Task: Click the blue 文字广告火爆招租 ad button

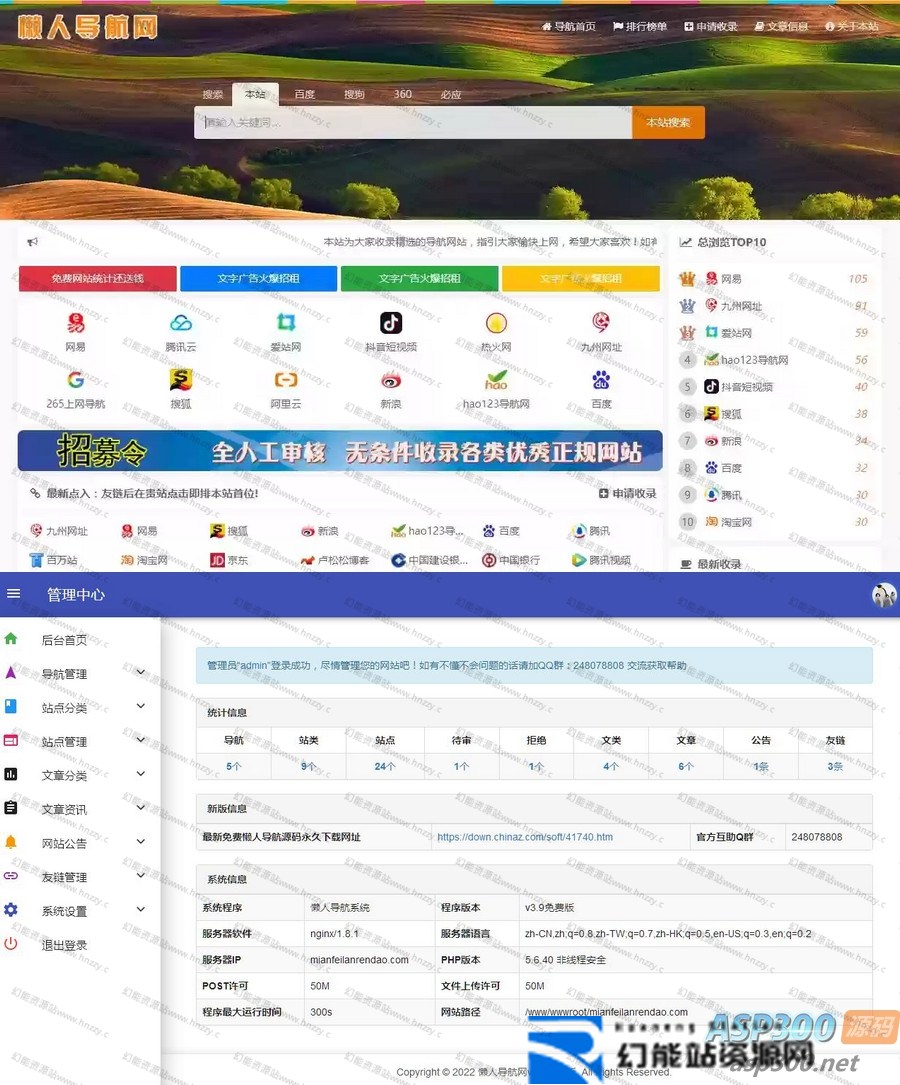Action: tap(259, 278)
